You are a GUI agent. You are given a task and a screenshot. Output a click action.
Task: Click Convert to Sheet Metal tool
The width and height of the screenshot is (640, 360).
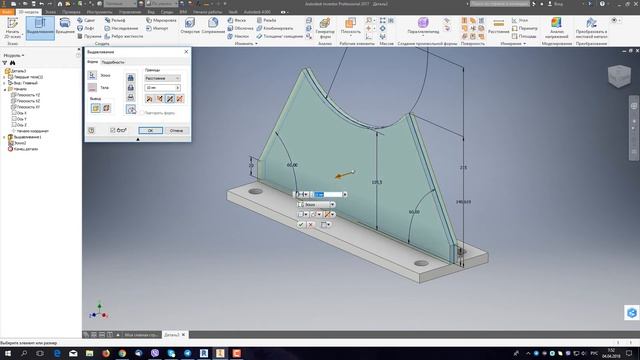(591, 28)
